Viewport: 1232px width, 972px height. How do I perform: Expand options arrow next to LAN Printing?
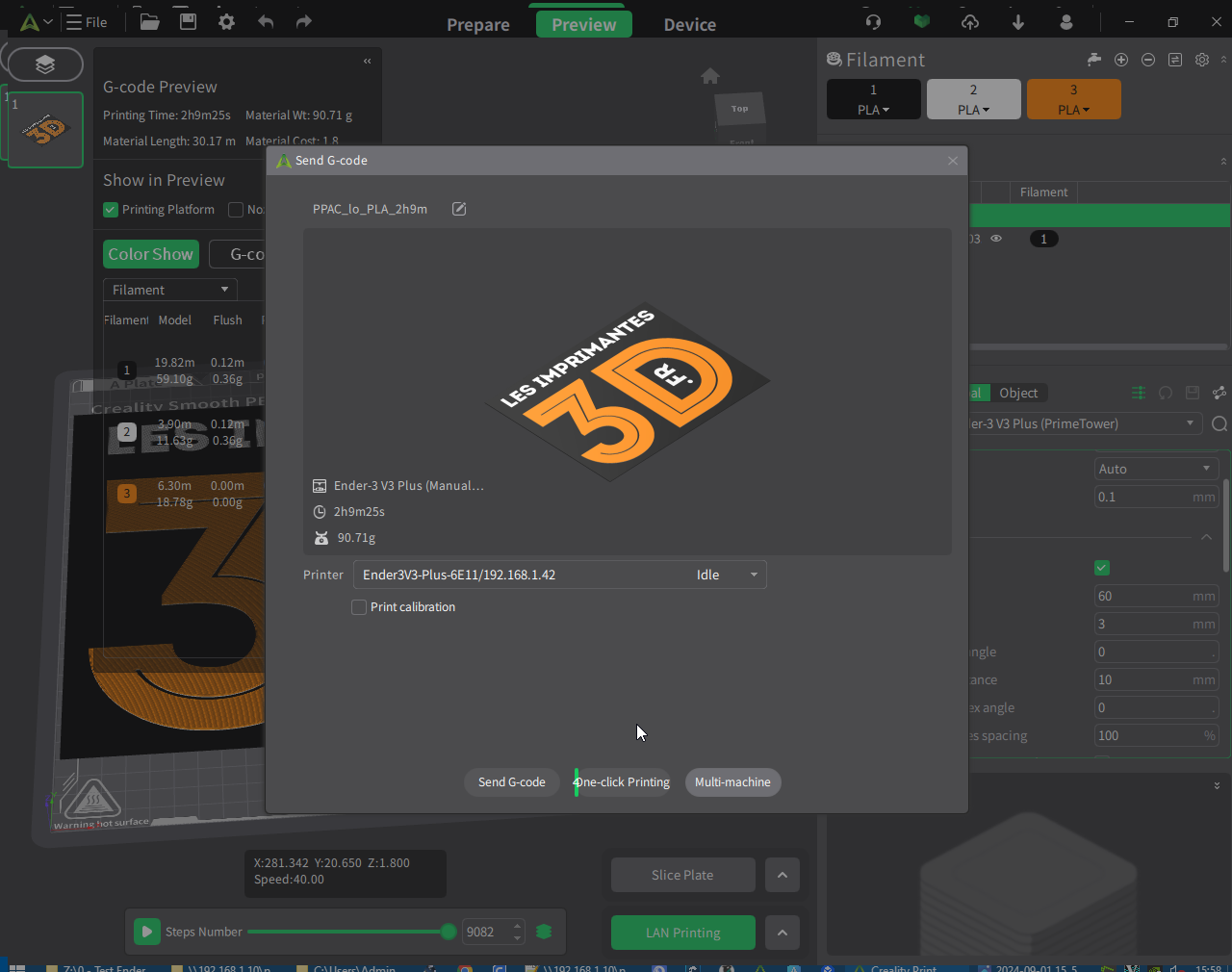click(x=783, y=933)
